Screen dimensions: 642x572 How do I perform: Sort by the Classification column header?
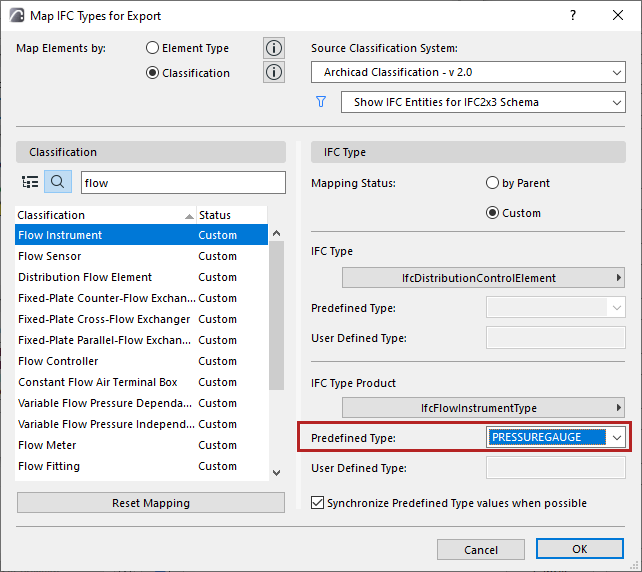point(100,215)
